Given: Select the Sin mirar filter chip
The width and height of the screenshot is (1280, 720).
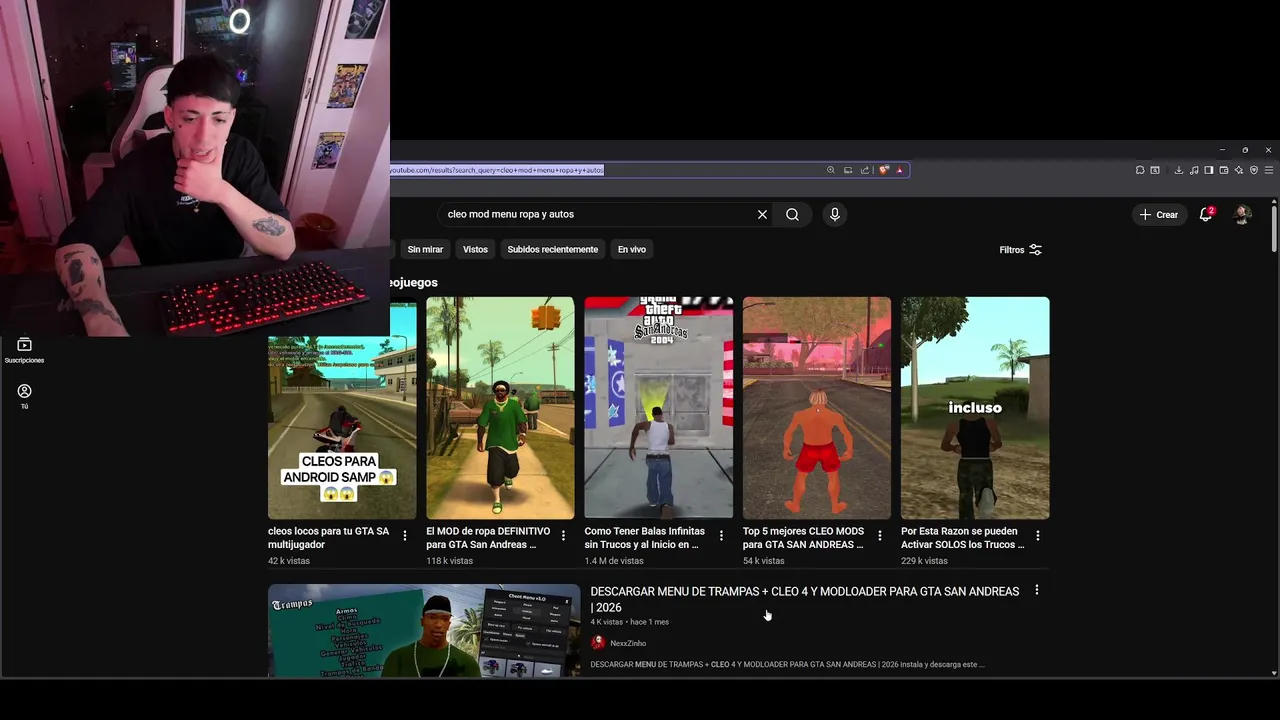Looking at the screenshot, I should point(425,250).
